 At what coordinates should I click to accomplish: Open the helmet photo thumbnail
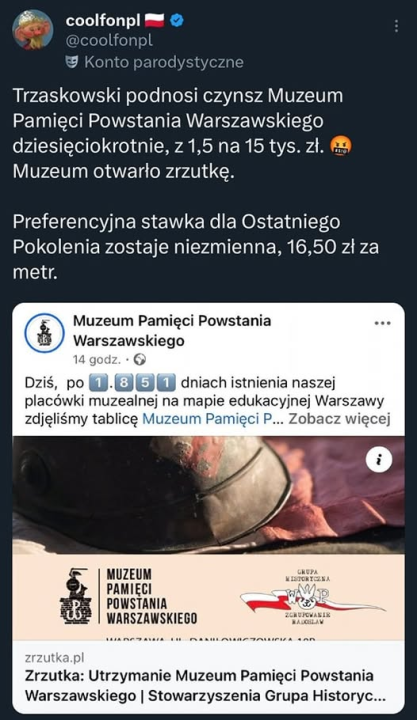click(x=208, y=495)
